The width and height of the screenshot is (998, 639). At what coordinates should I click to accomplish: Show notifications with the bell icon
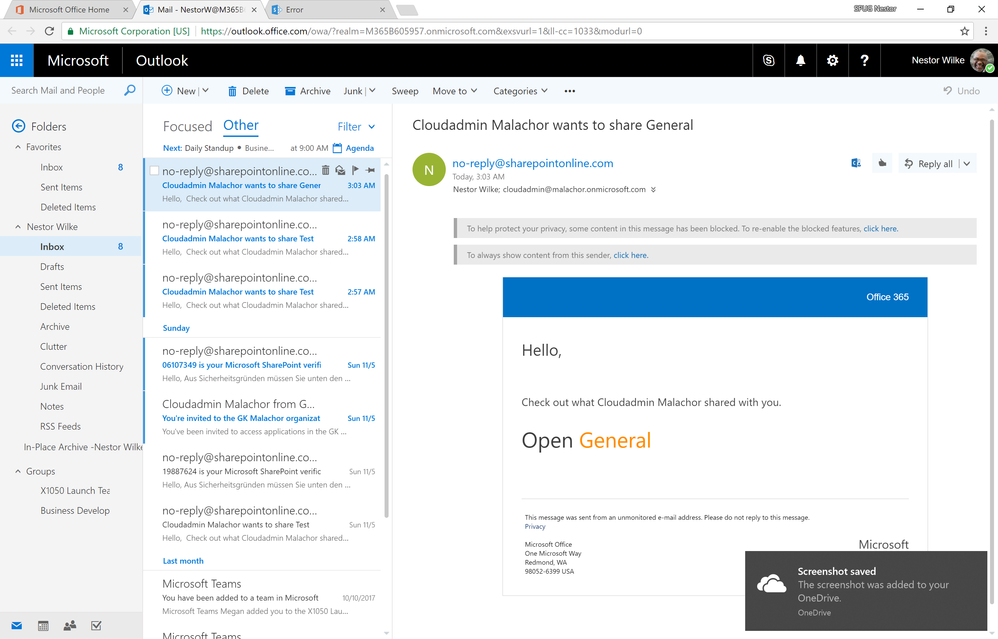800,60
